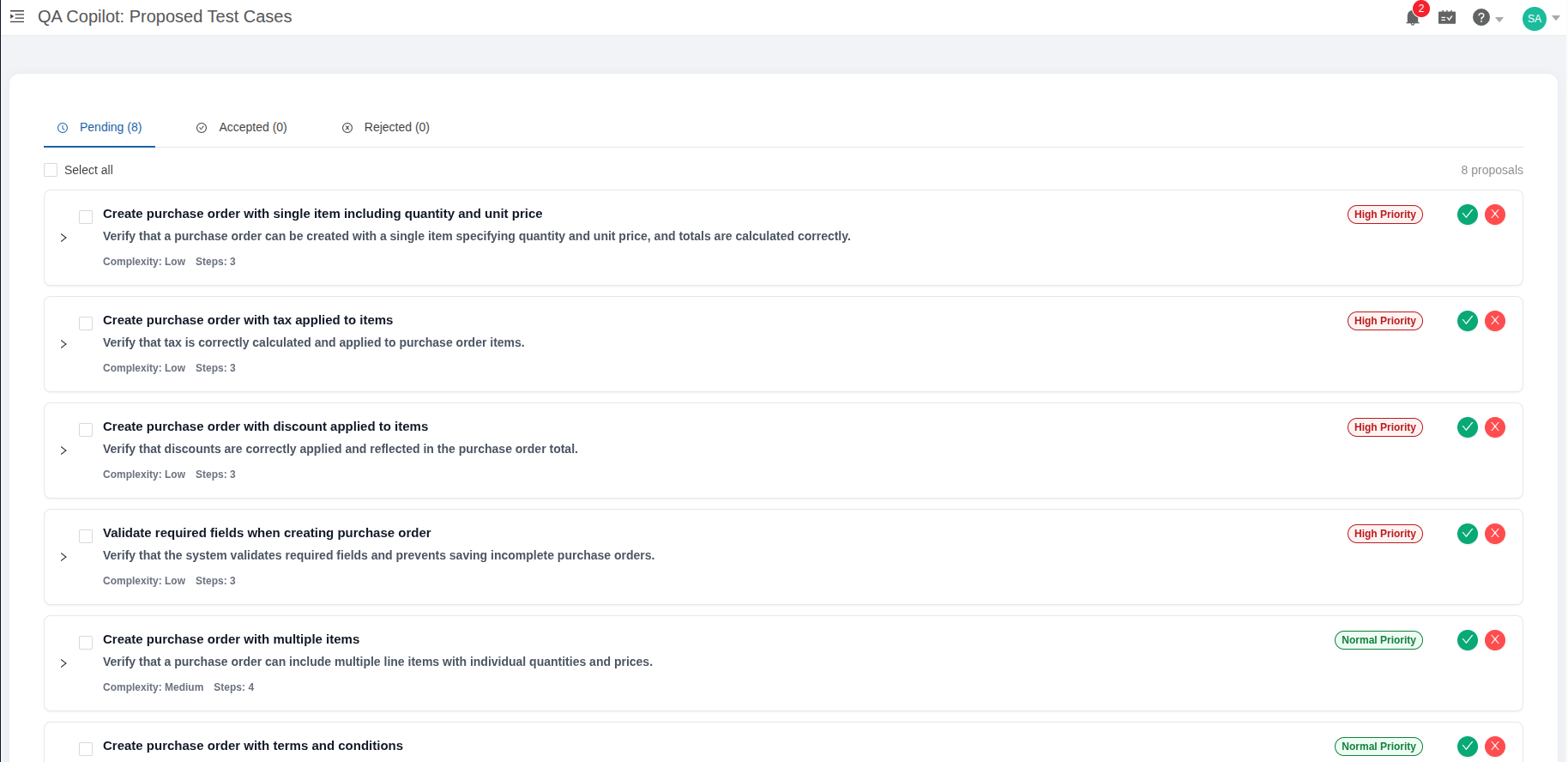Reject 'terms and conditions' proposal
1568x762 pixels.
[1495, 747]
